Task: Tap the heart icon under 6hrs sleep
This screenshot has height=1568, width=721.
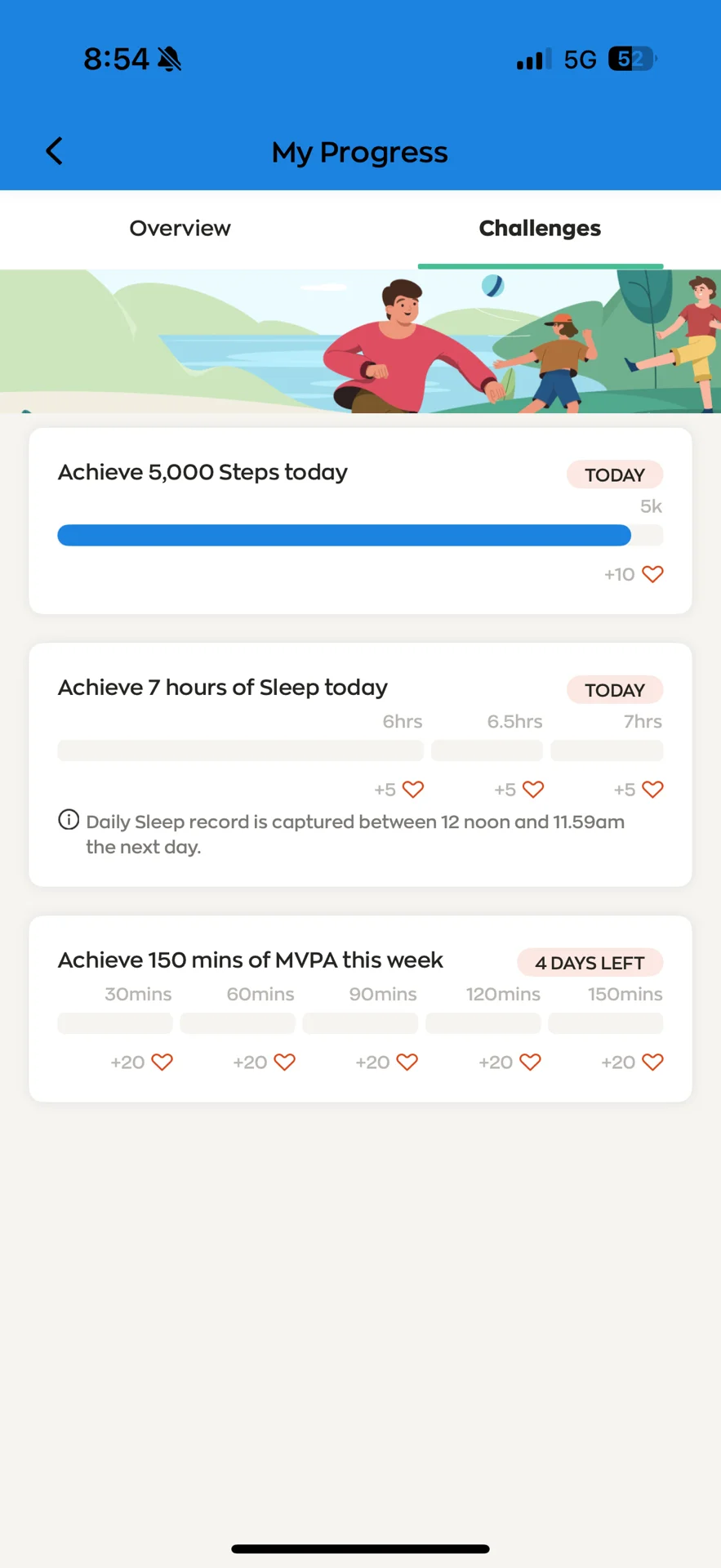Action: 413,790
